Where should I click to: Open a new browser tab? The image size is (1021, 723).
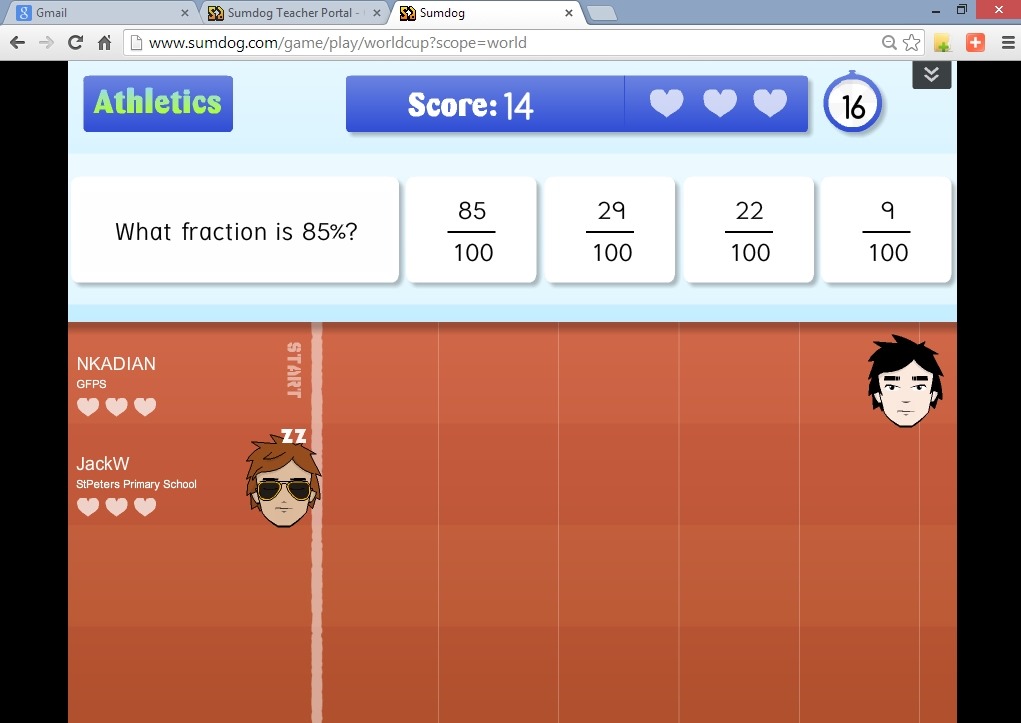coord(602,13)
